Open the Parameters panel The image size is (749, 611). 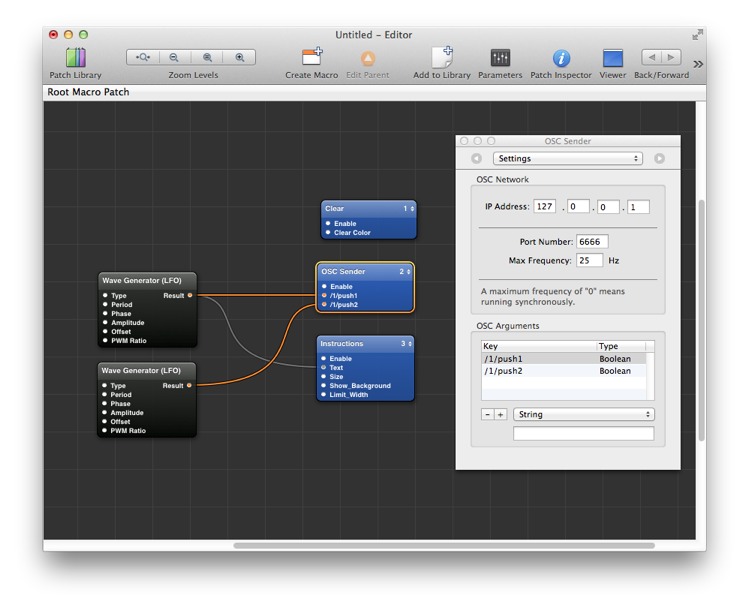(500, 58)
